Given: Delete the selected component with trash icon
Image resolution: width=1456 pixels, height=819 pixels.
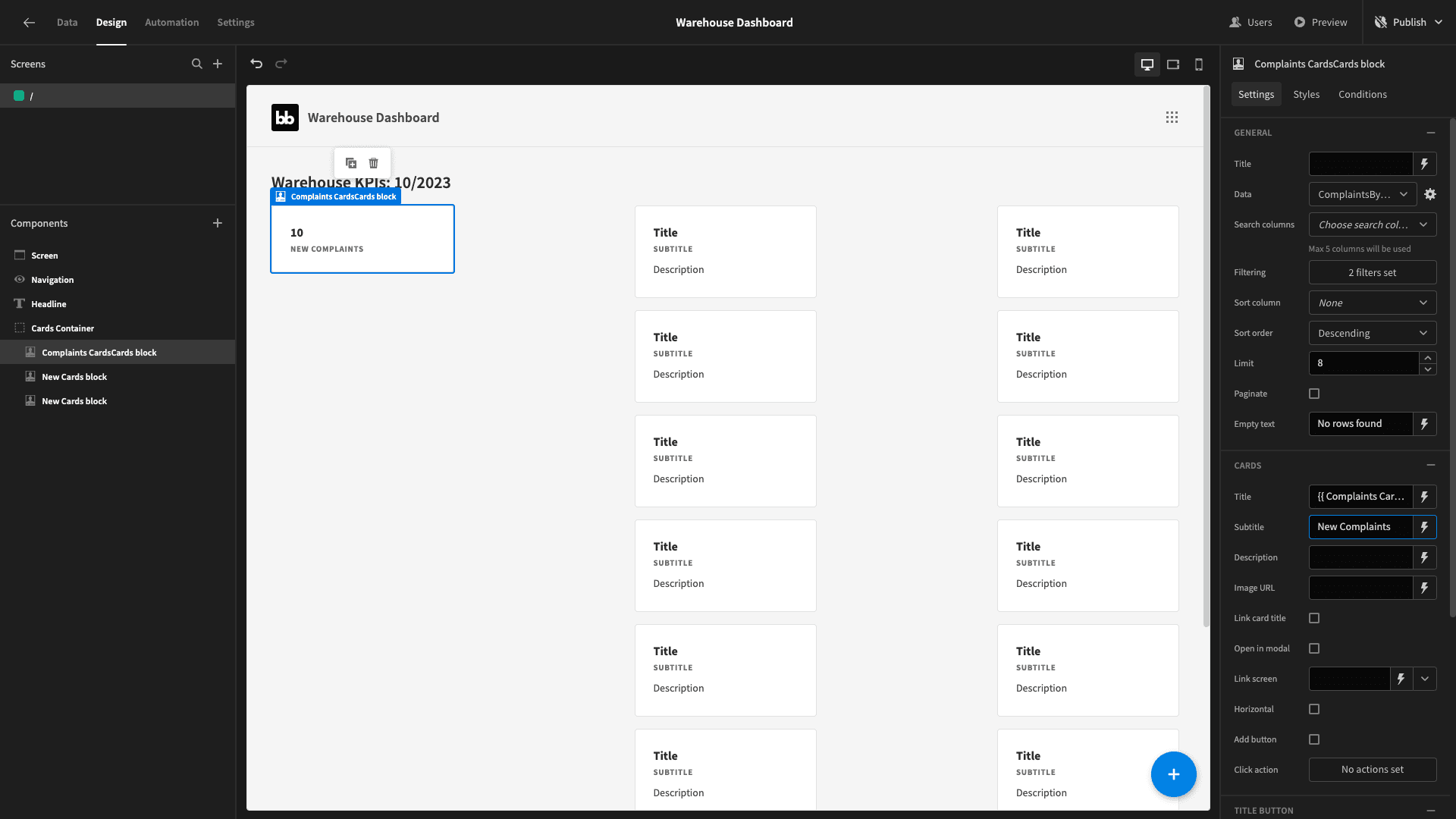Looking at the screenshot, I should (374, 163).
